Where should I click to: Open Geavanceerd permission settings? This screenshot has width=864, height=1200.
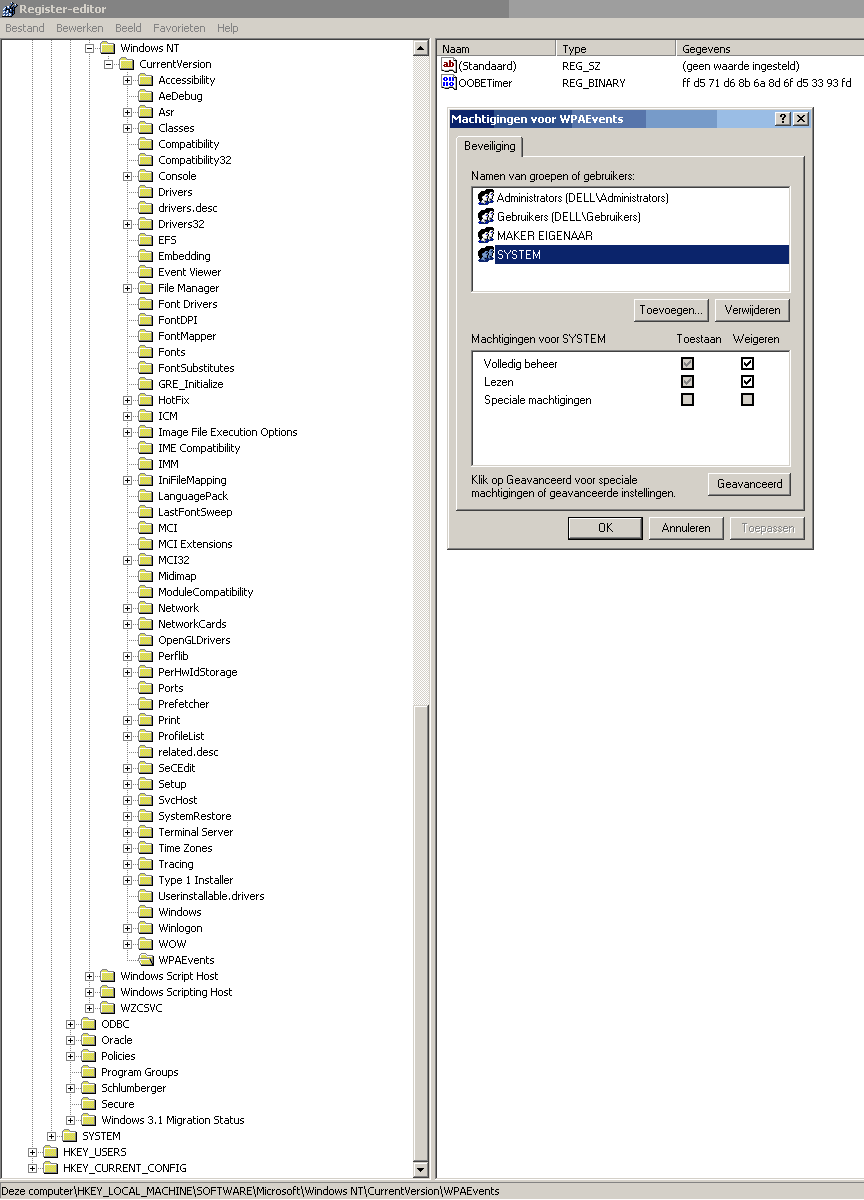(749, 484)
